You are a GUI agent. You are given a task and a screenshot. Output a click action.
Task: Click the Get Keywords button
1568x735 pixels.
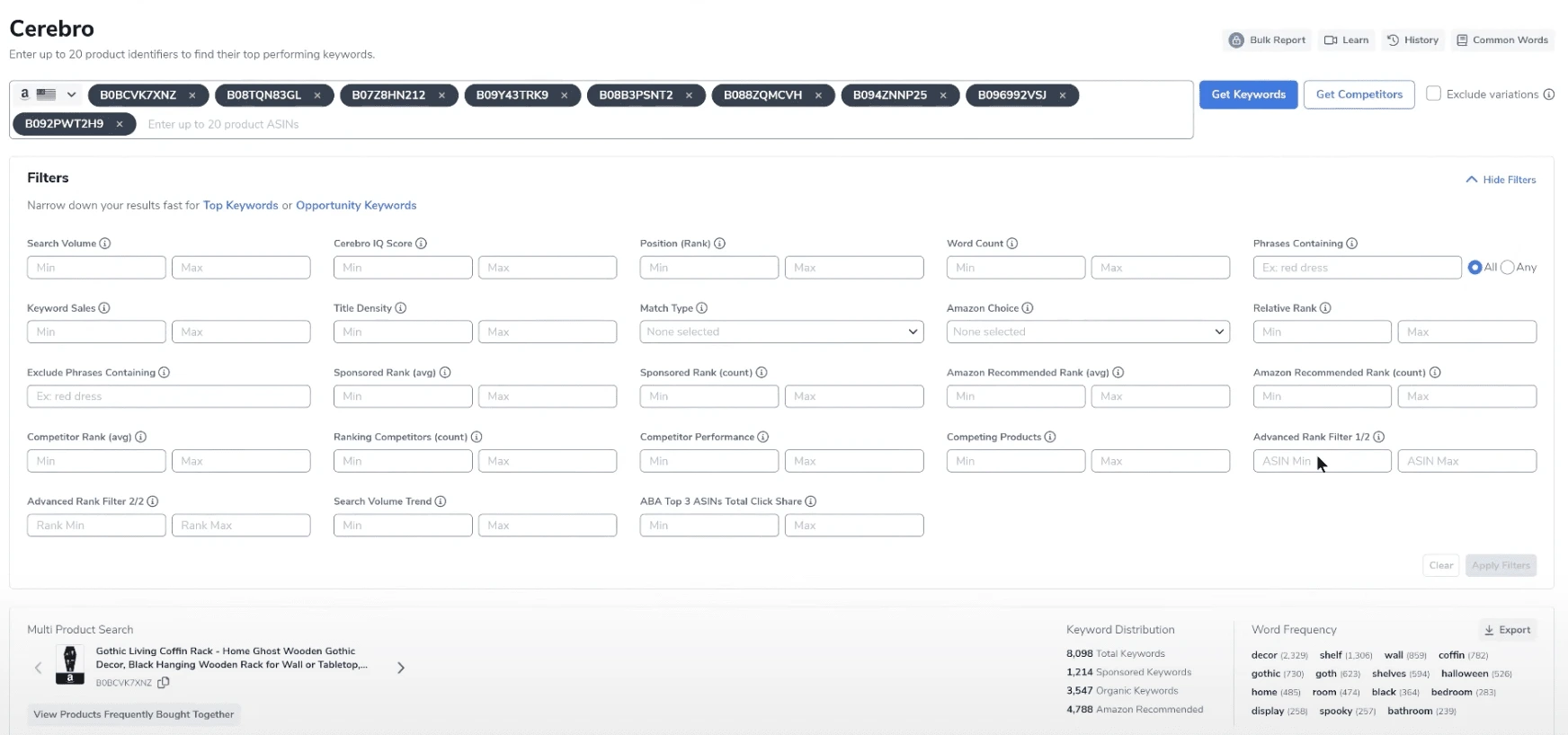coord(1248,94)
